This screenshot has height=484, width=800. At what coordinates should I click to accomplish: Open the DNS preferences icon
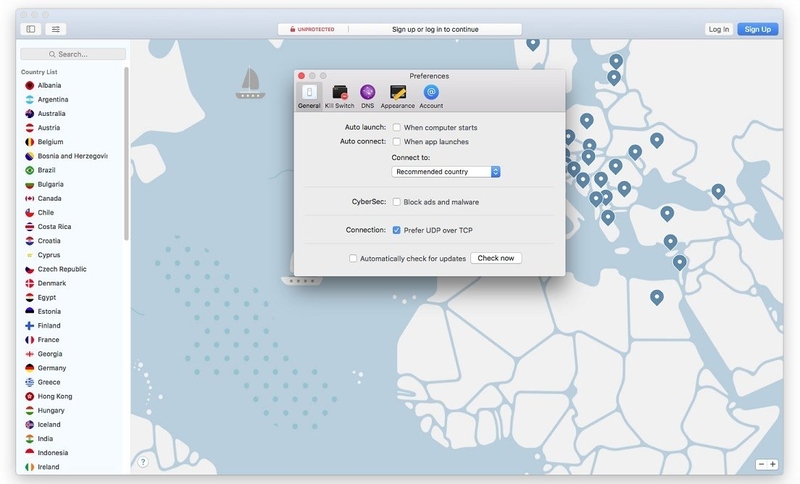tap(367, 97)
